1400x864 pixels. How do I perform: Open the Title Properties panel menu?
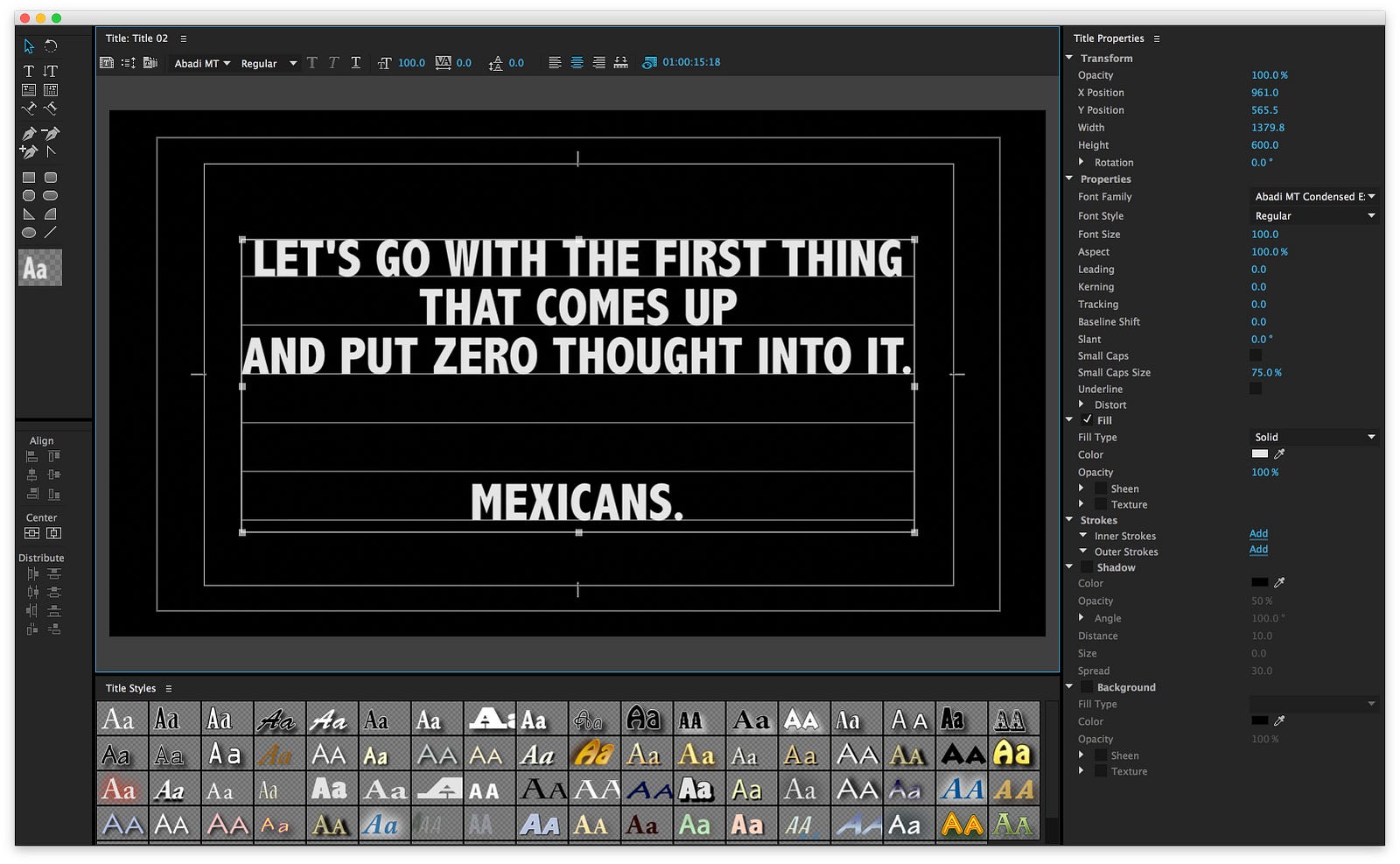click(x=1157, y=39)
